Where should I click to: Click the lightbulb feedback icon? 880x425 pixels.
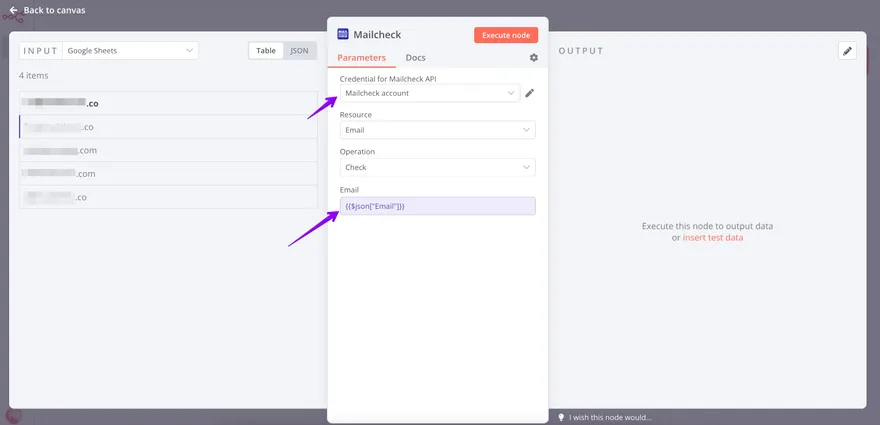coord(561,417)
